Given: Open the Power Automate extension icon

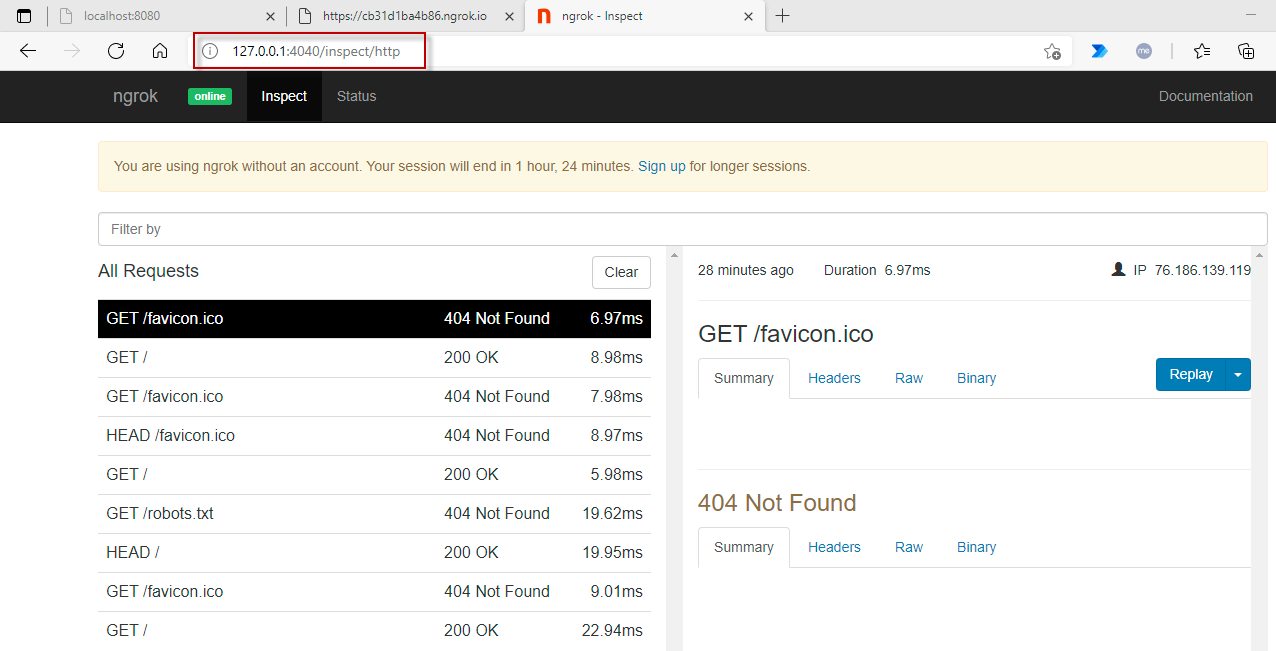Looking at the screenshot, I should click(1099, 50).
